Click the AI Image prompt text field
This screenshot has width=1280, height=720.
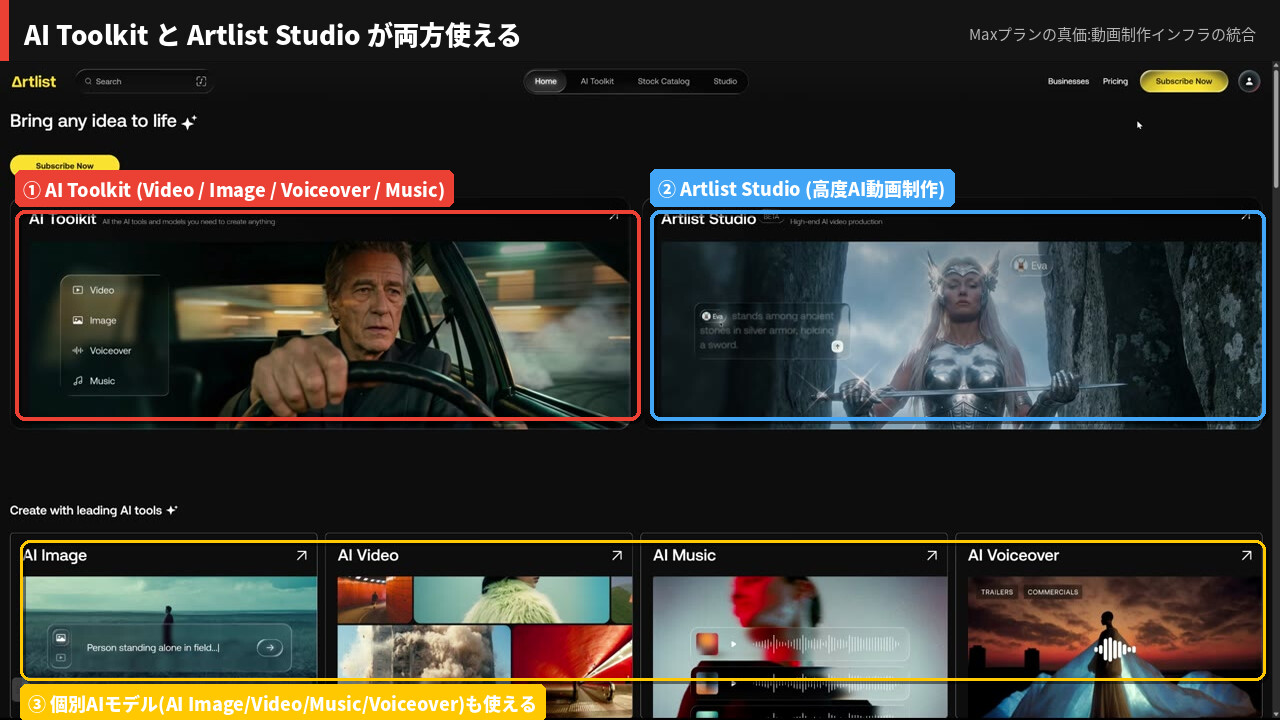tap(152, 647)
